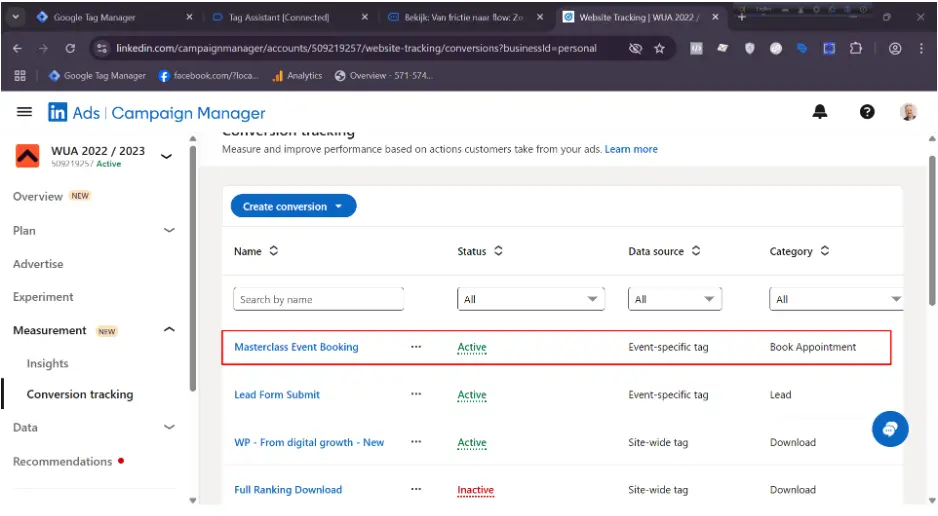
Task: Open options for Lead Form Submit
Action: pos(416,394)
